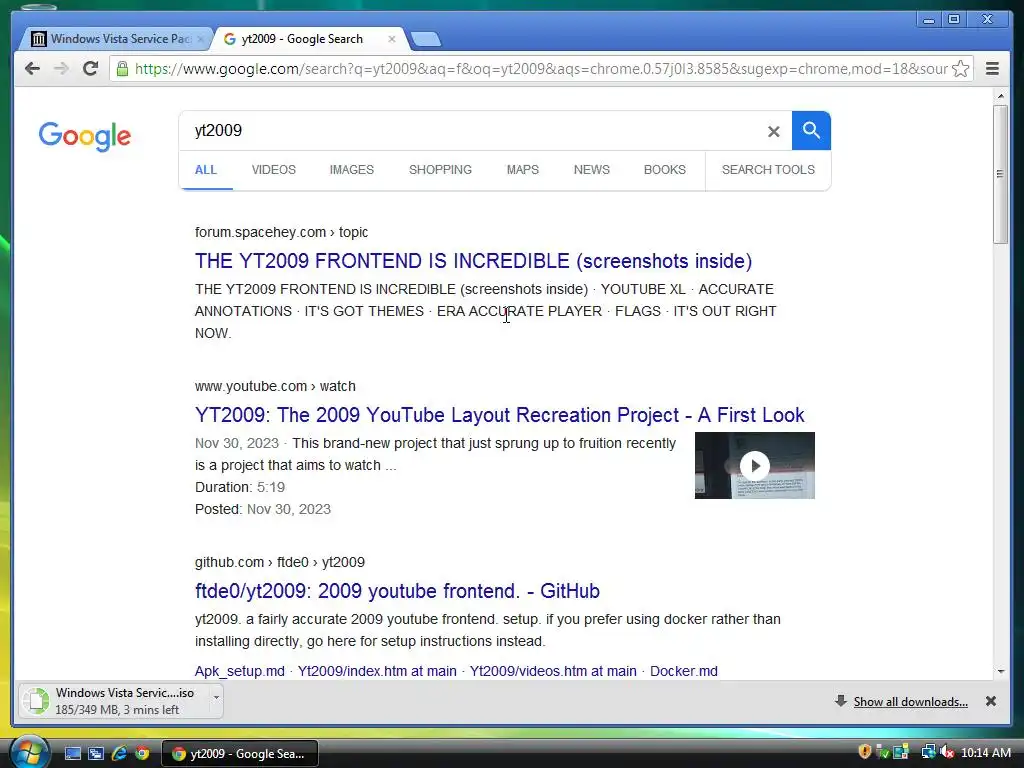Open the Windows Vista Servic....iso download item
The image size is (1024, 768).
pyautogui.click(x=121, y=701)
